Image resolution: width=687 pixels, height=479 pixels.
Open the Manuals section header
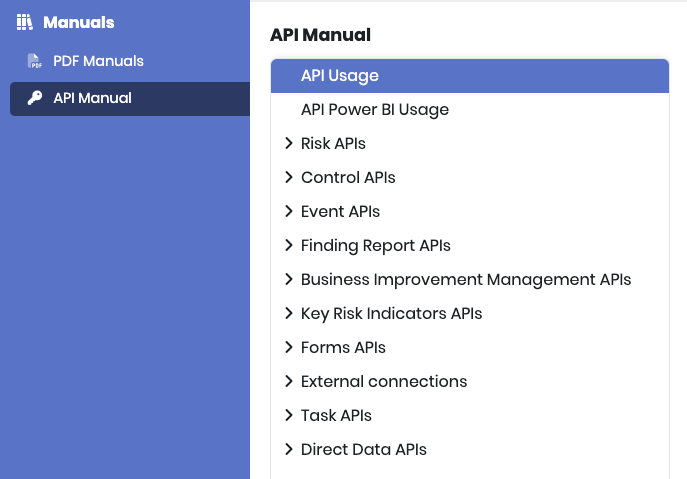pos(78,22)
